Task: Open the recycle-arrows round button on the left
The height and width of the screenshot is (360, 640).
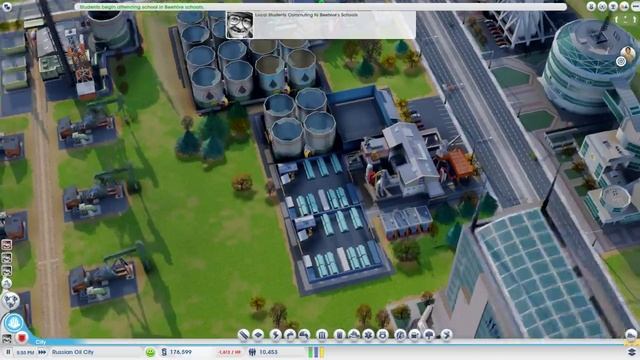Action: pyautogui.click(x=11, y=301)
